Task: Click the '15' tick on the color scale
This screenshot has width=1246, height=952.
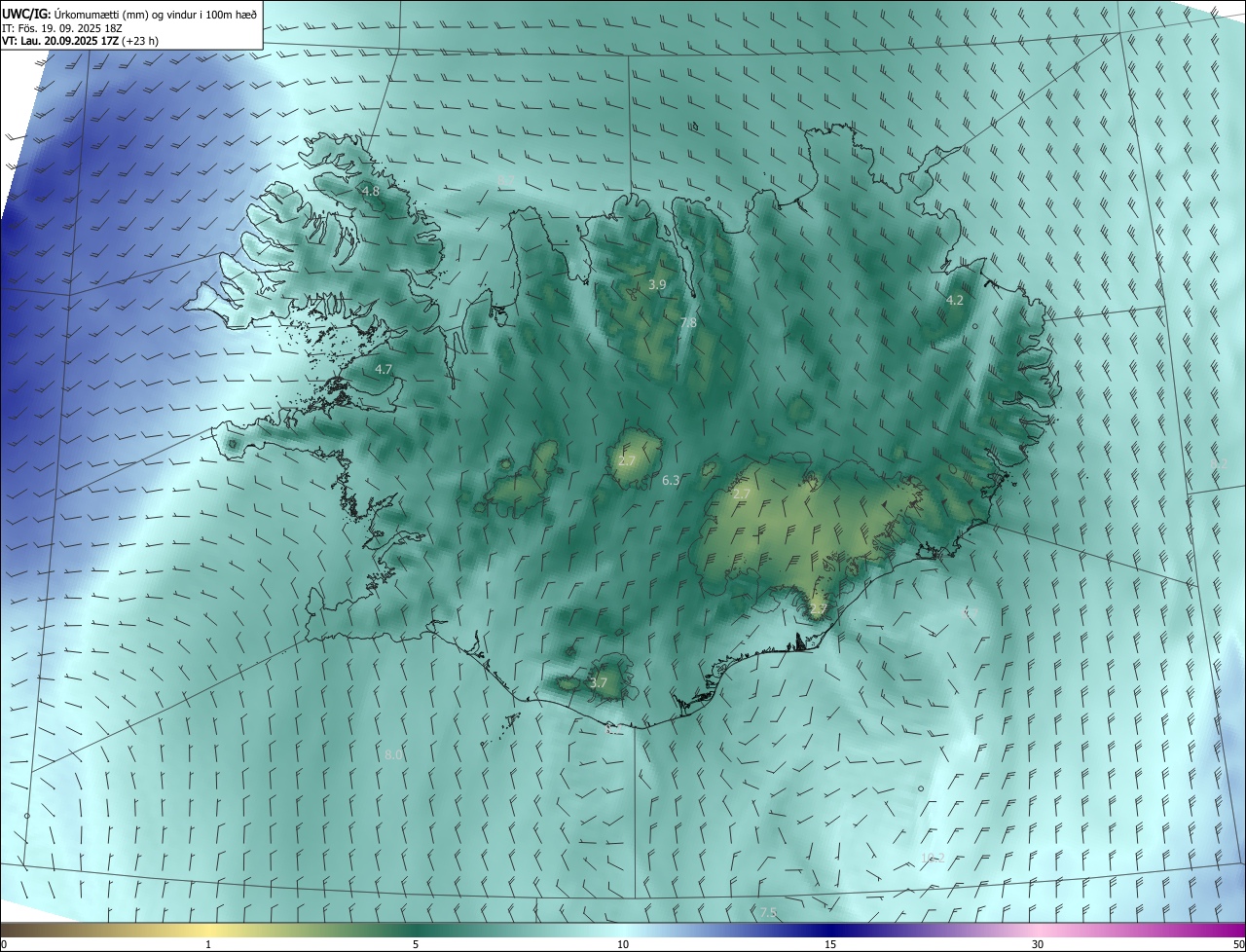Action: pyautogui.click(x=830, y=945)
